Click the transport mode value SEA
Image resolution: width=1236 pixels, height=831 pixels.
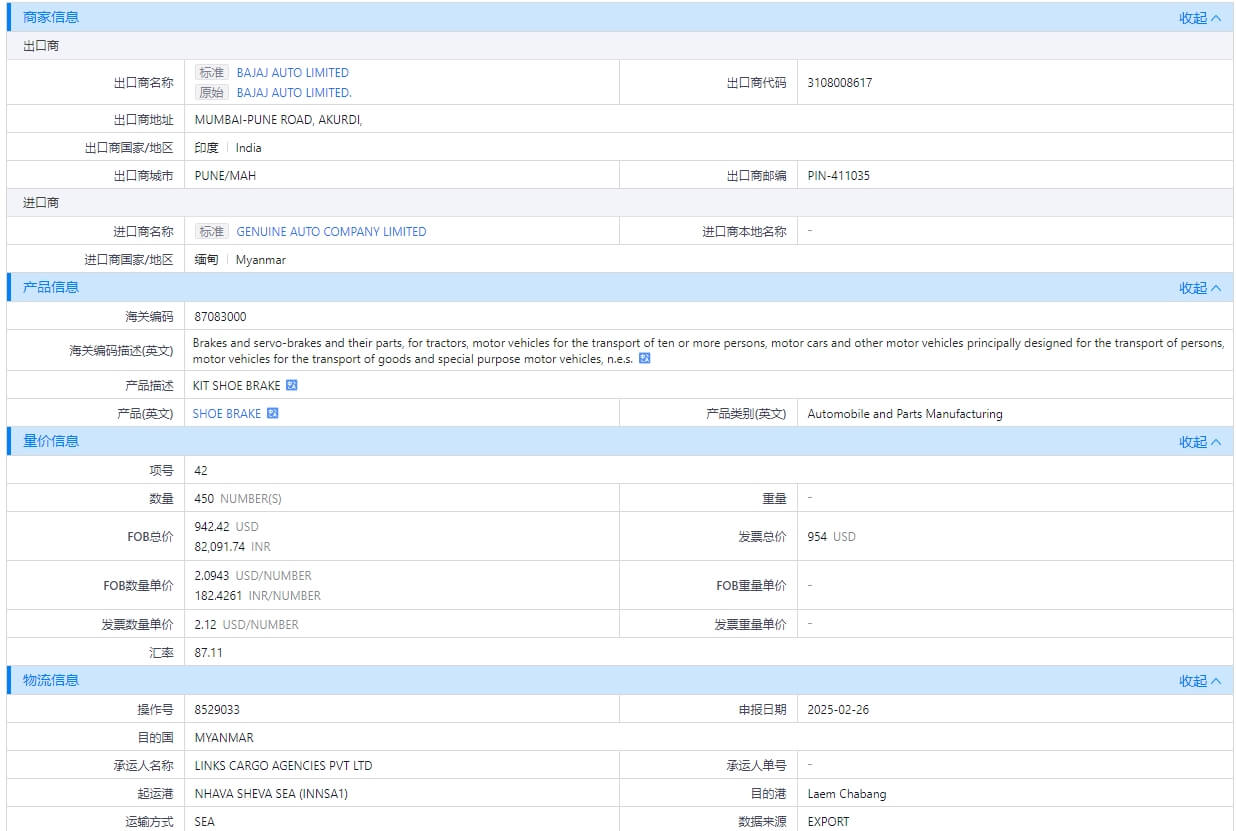tap(205, 822)
